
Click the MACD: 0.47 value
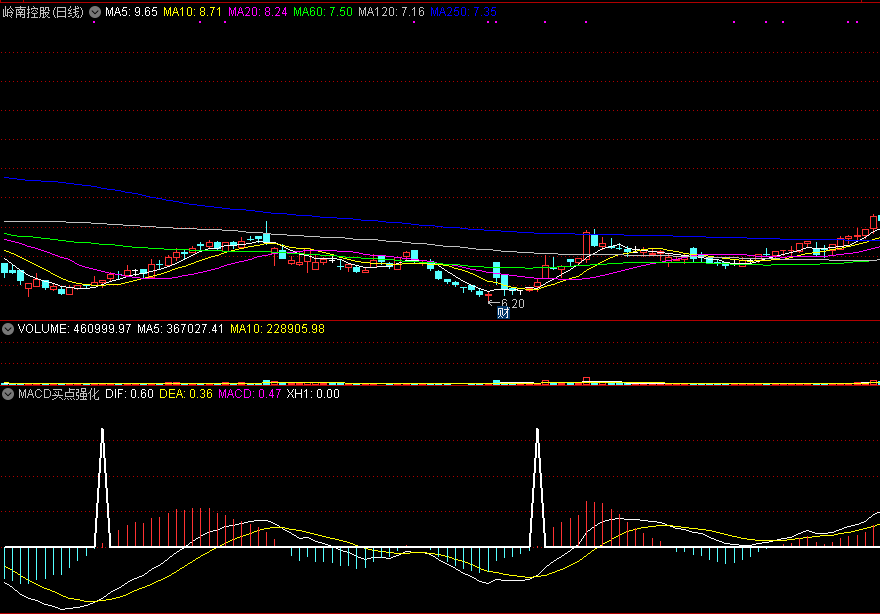250,394
